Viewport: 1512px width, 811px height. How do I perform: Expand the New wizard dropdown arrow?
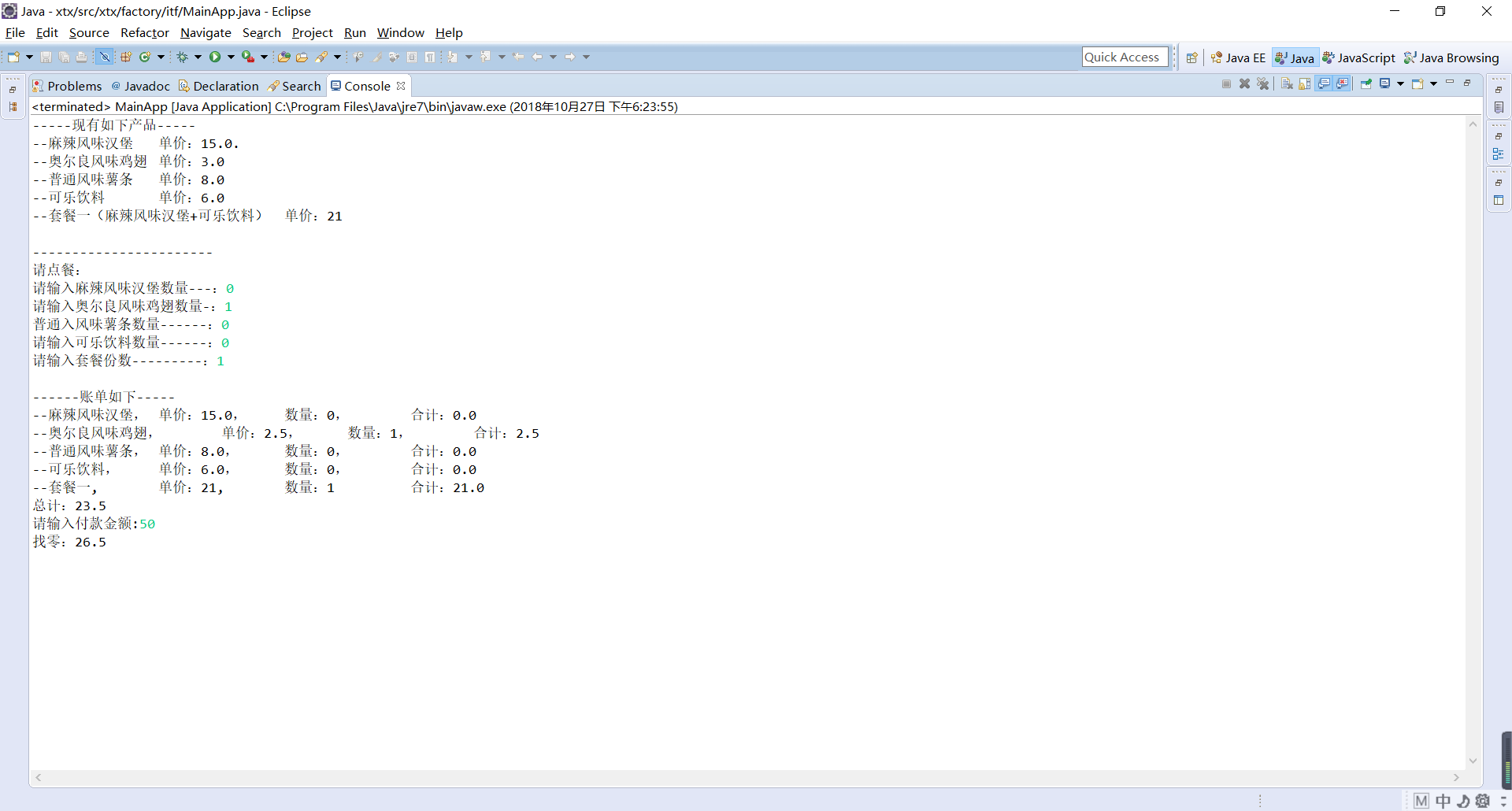[x=30, y=57]
